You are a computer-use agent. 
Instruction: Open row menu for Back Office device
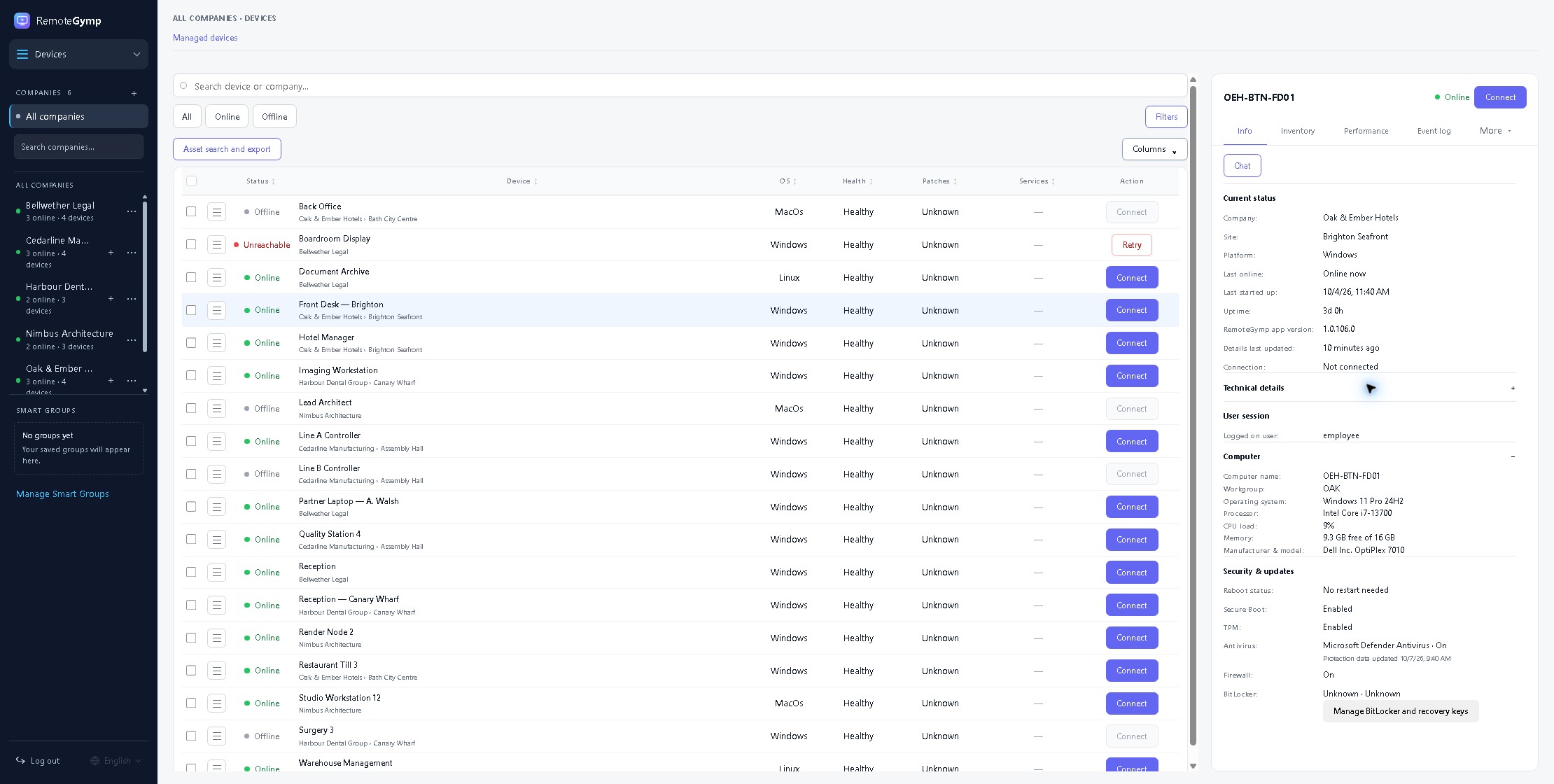(x=217, y=211)
